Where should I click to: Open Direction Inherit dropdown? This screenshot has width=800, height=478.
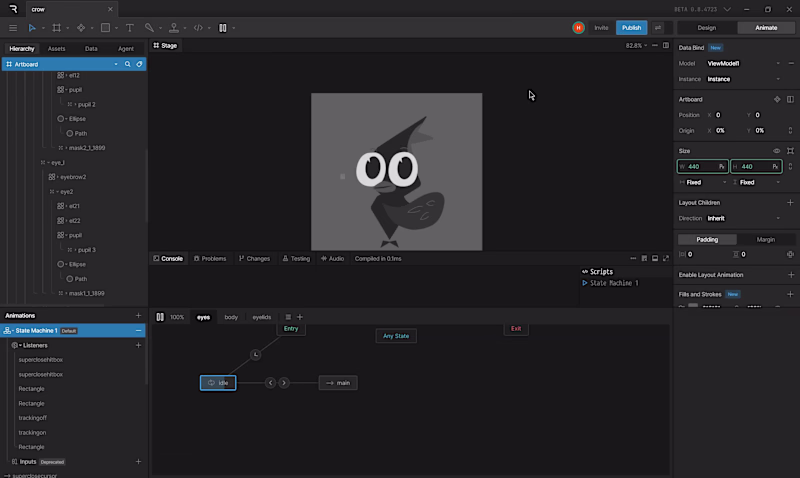(x=743, y=218)
